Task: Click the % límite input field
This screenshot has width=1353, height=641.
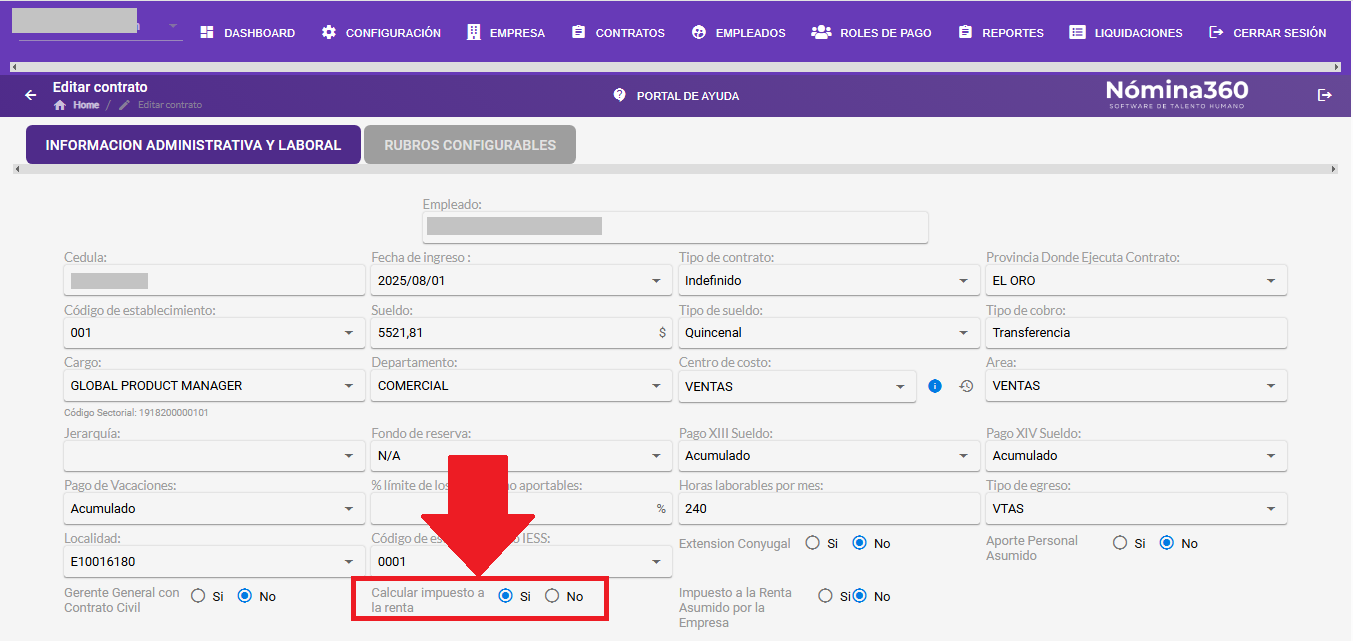Action: [x=520, y=509]
